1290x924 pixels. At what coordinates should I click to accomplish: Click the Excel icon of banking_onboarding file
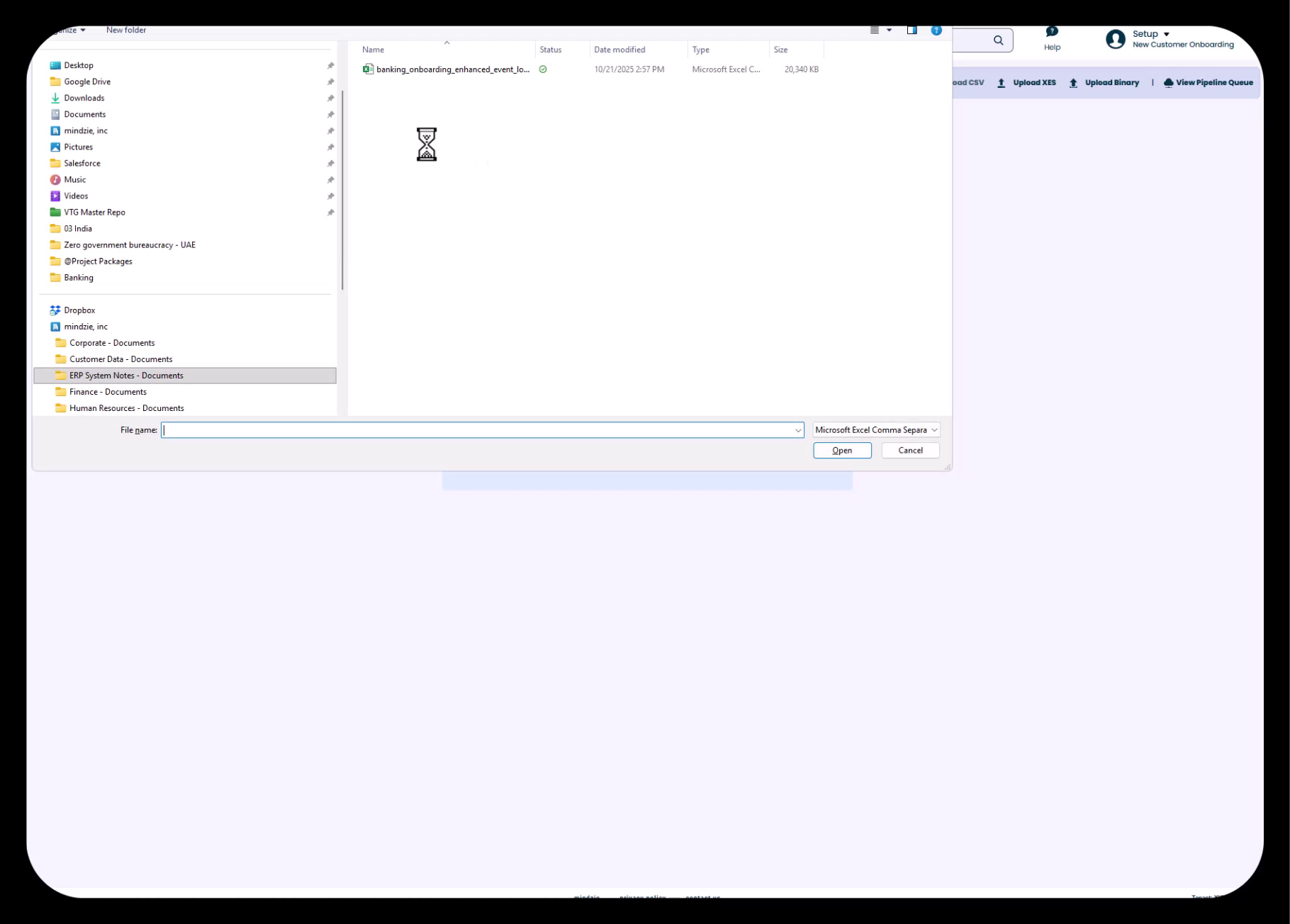368,69
